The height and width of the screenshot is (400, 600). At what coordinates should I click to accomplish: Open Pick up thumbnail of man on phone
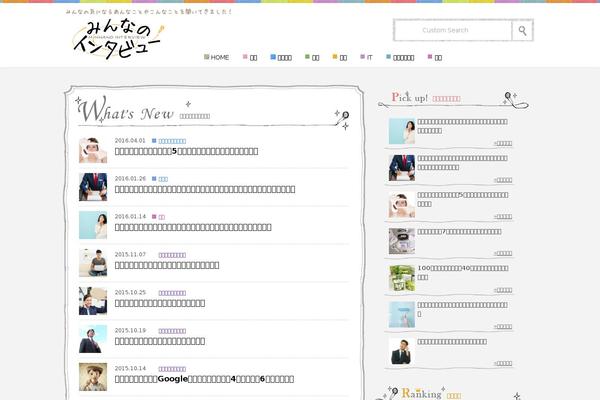tap(402, 351)
